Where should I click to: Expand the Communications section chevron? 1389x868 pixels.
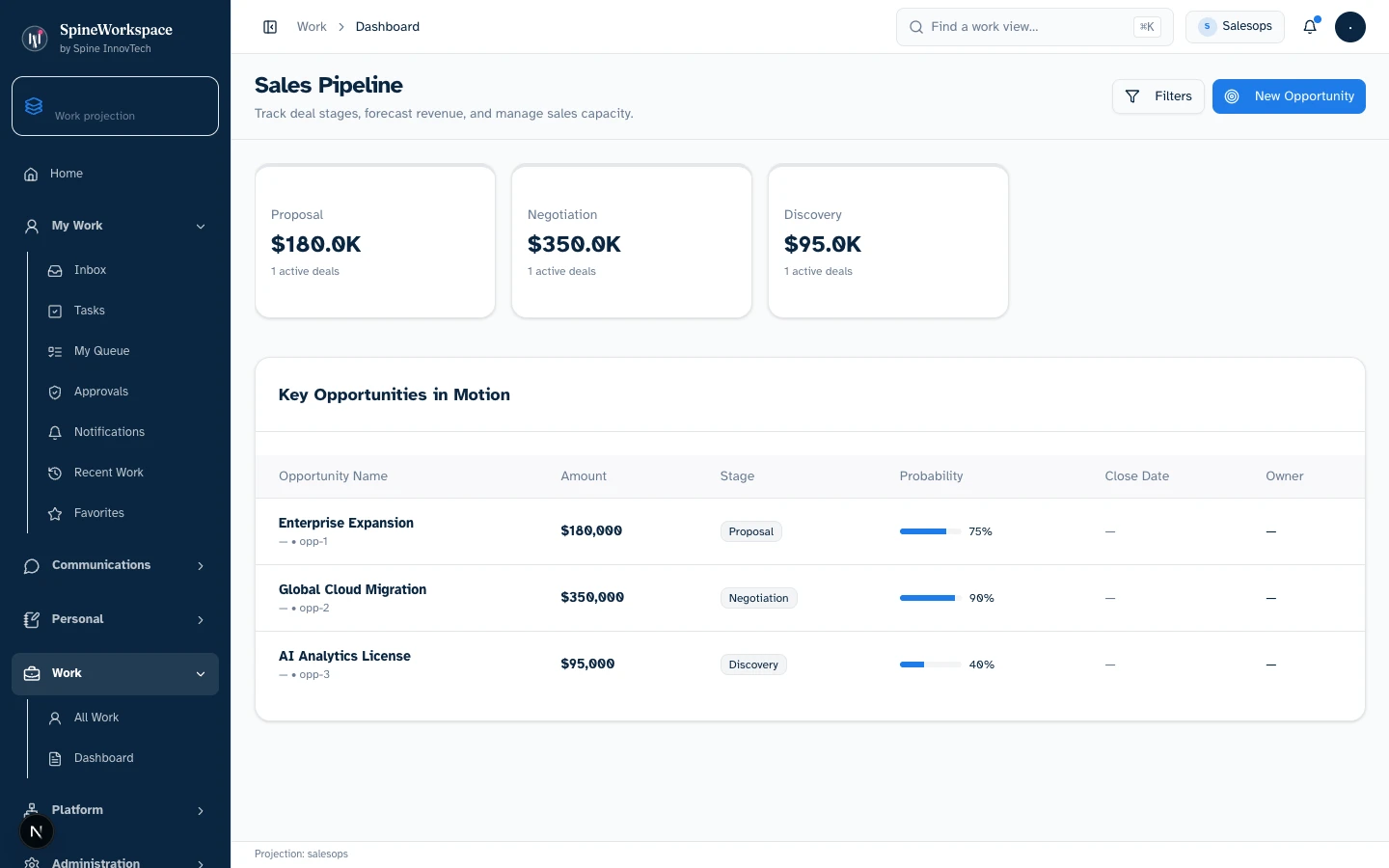coord(201,566)
